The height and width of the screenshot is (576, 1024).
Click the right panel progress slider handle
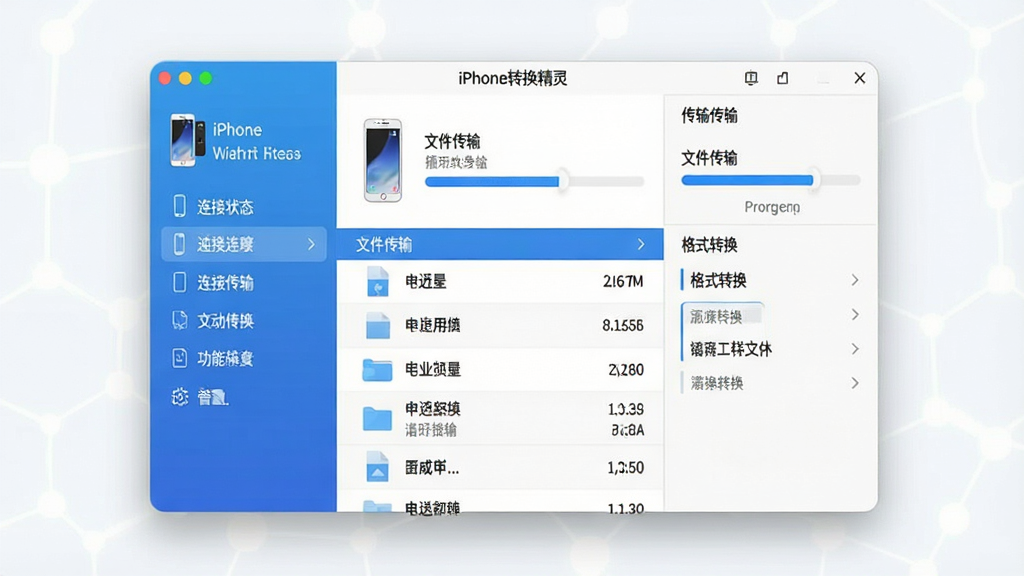tap(816, 180)
